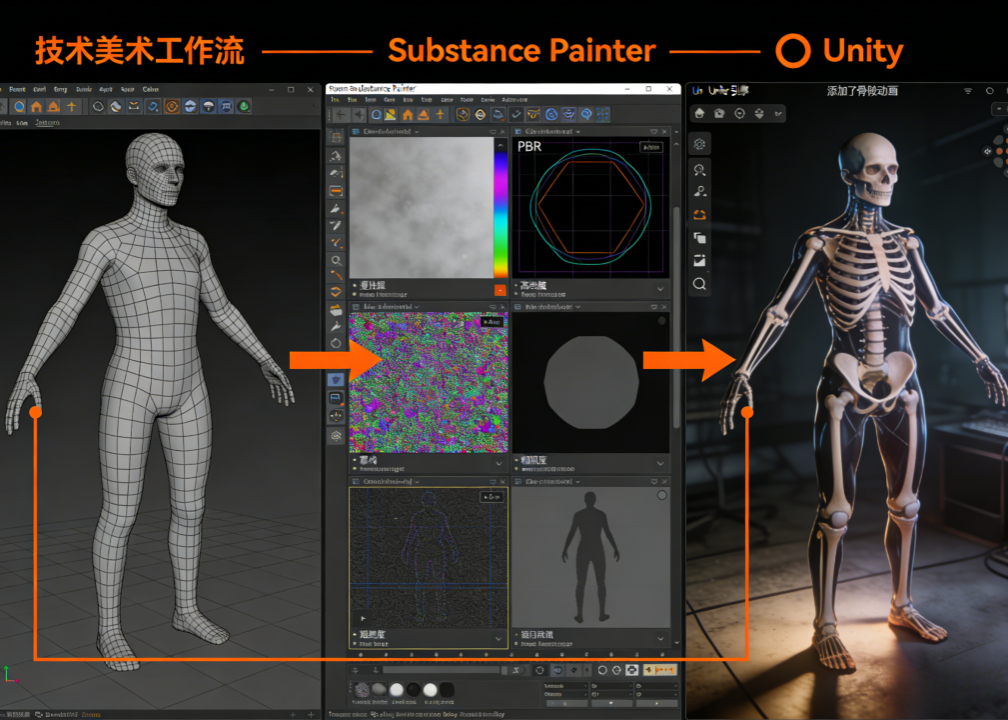Expand the chevron under the grey polygon roughness panel
This screenshot has width=1008, height=720.
pos(660,463)
